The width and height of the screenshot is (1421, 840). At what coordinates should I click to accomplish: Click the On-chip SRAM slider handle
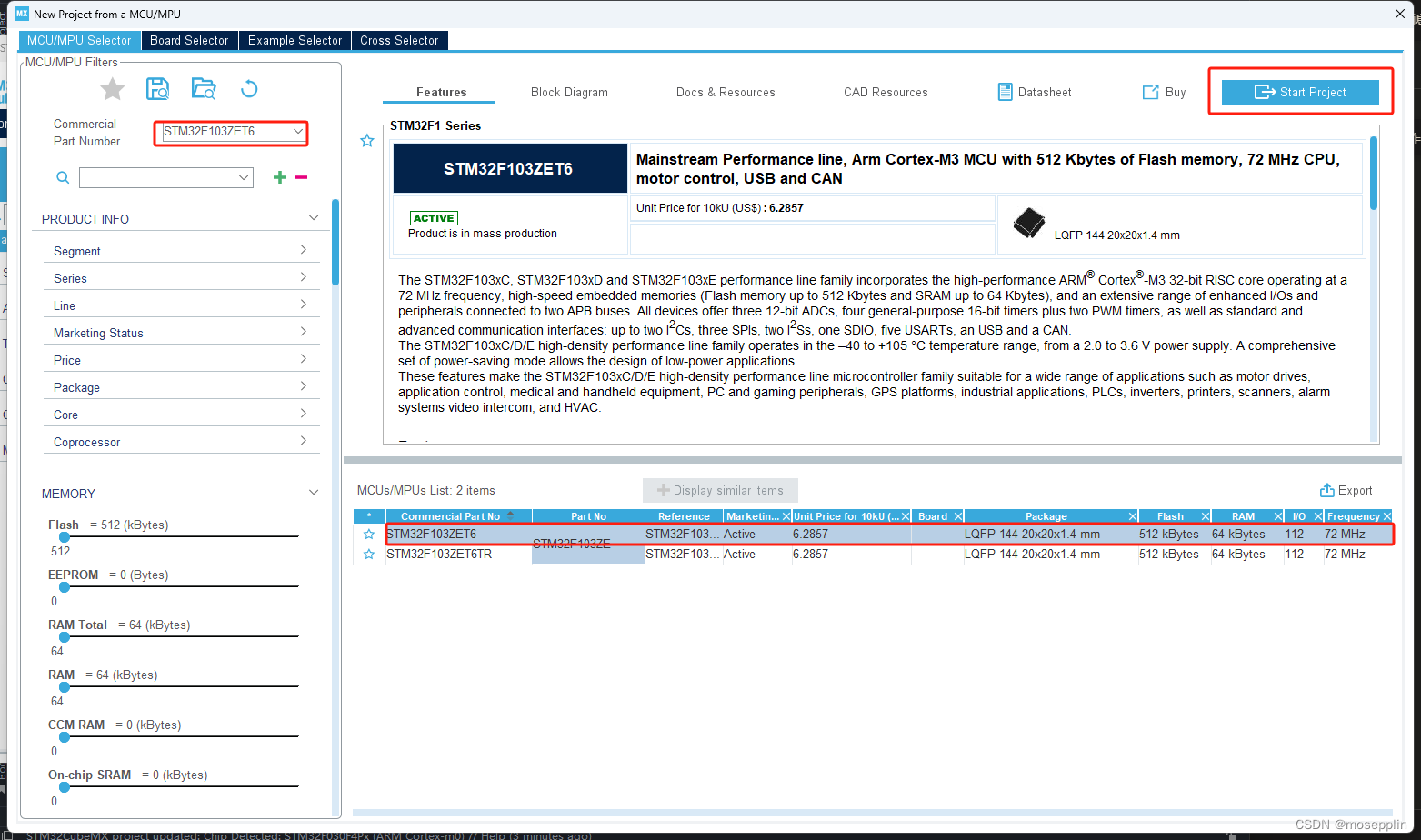point(65,787)
